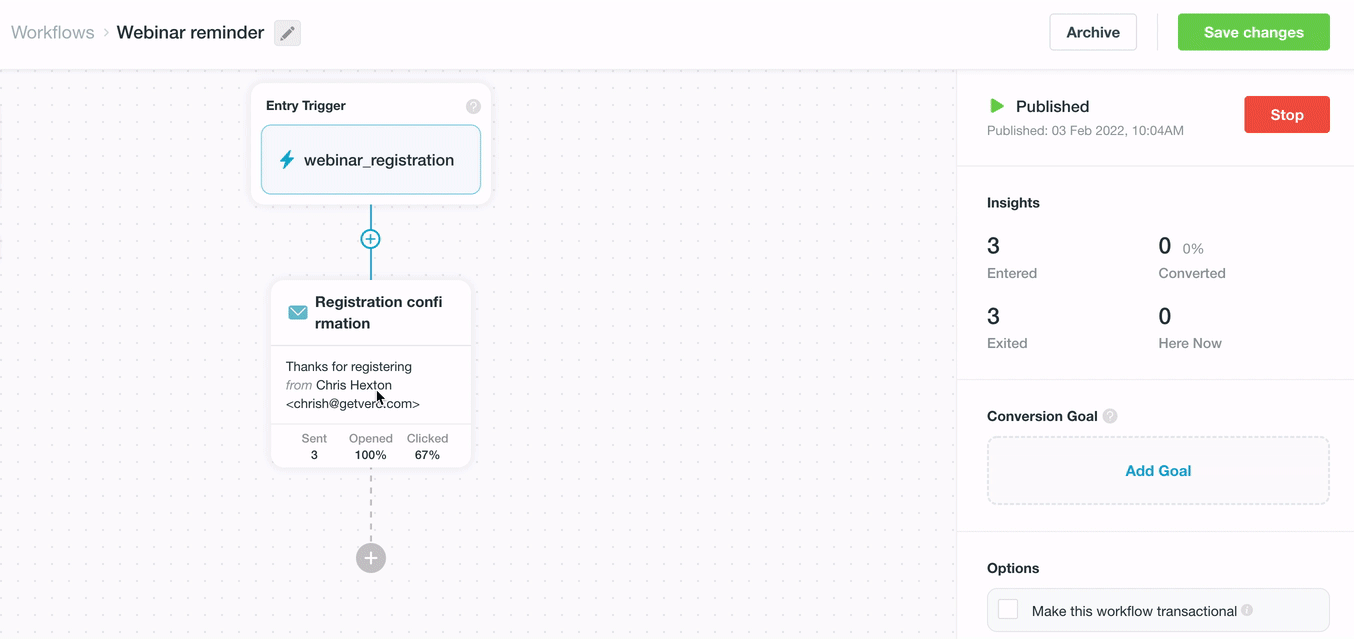Screen dimensions: 1354x639
Task: Click the Thanks for registering subject line
Action: click(x=348, y=367)
